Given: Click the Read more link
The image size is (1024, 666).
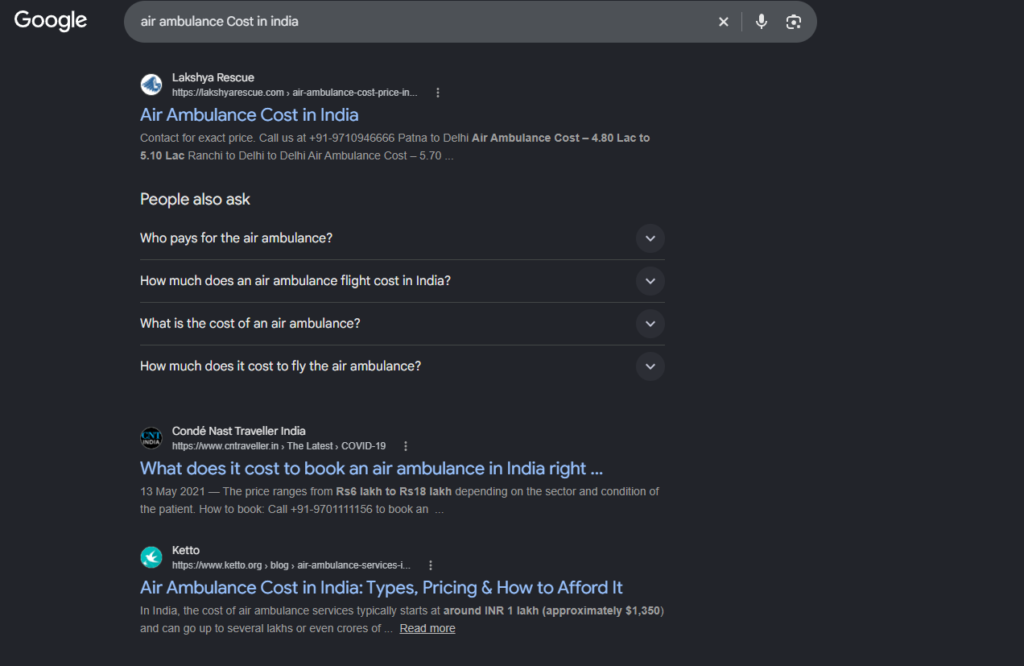Looking at the screenshot, I should tap(427, 628).
